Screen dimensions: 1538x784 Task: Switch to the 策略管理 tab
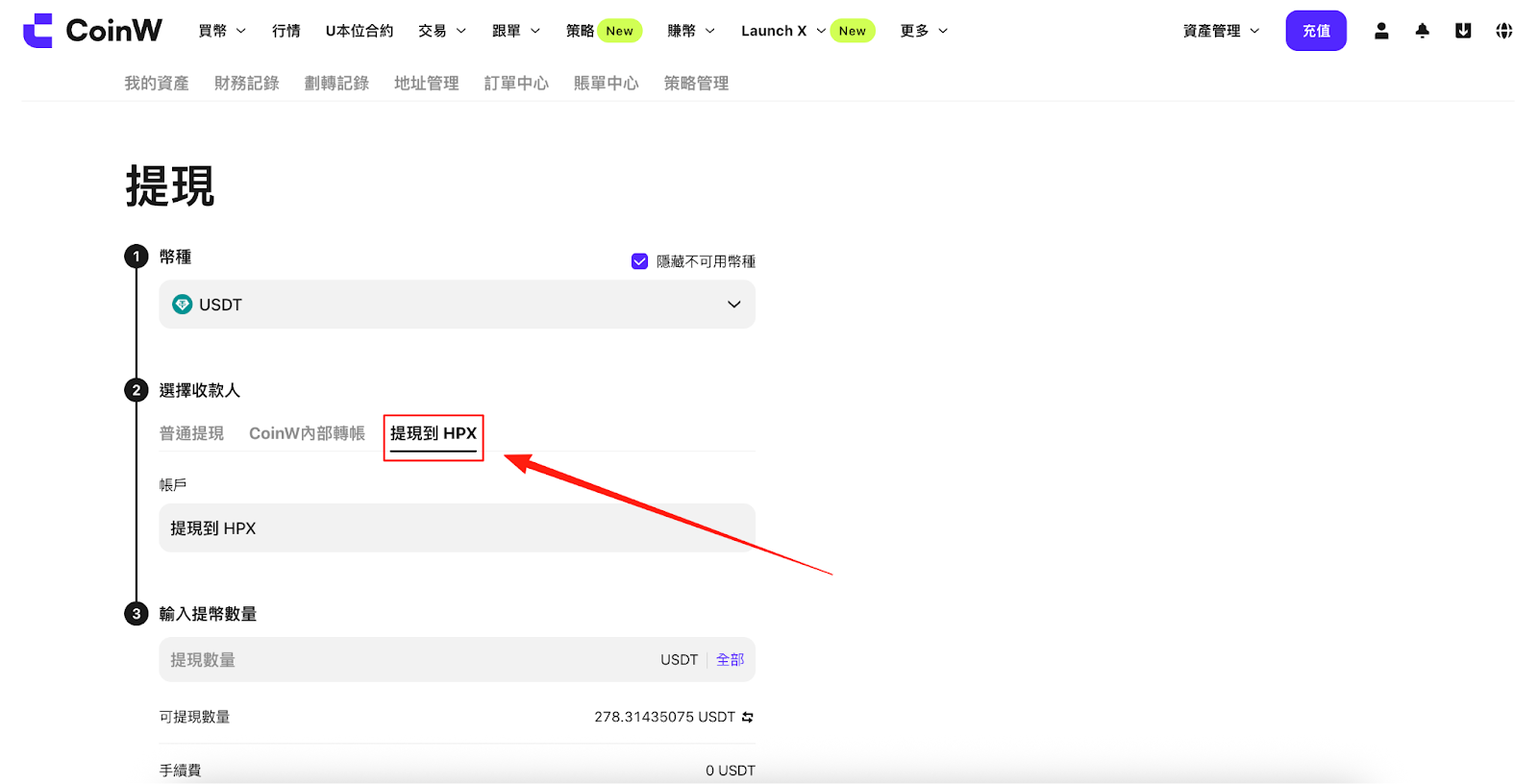pos(696,84)
